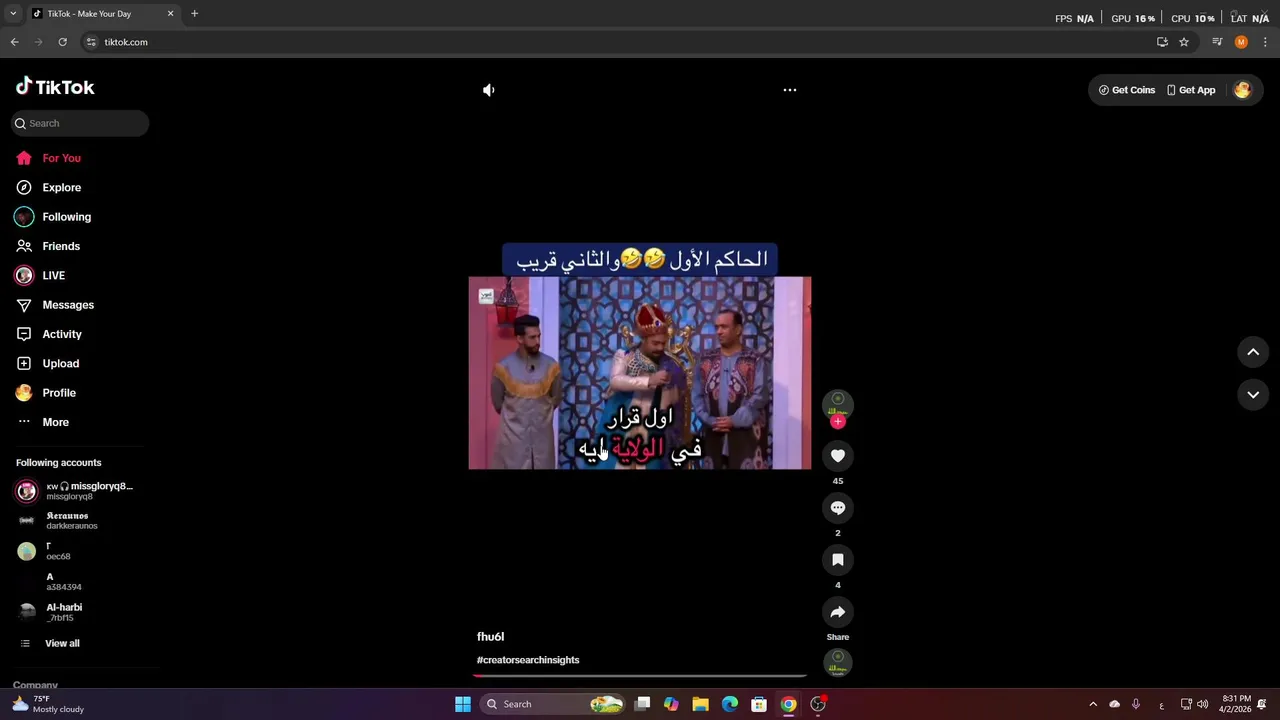This screenshot has height=720, width=1280.
Task: Open a new browser tab
Action: (194, 13)
